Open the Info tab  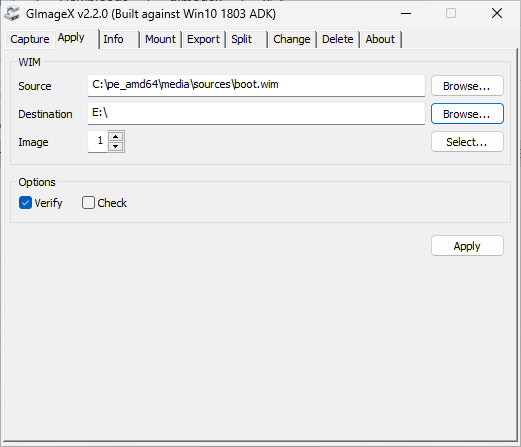point(119,39)
